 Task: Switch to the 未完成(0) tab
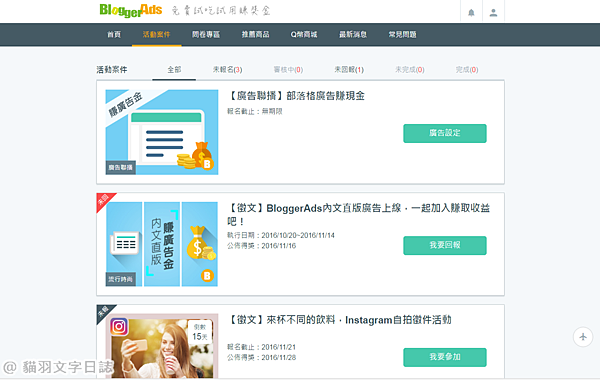[410, 70]
